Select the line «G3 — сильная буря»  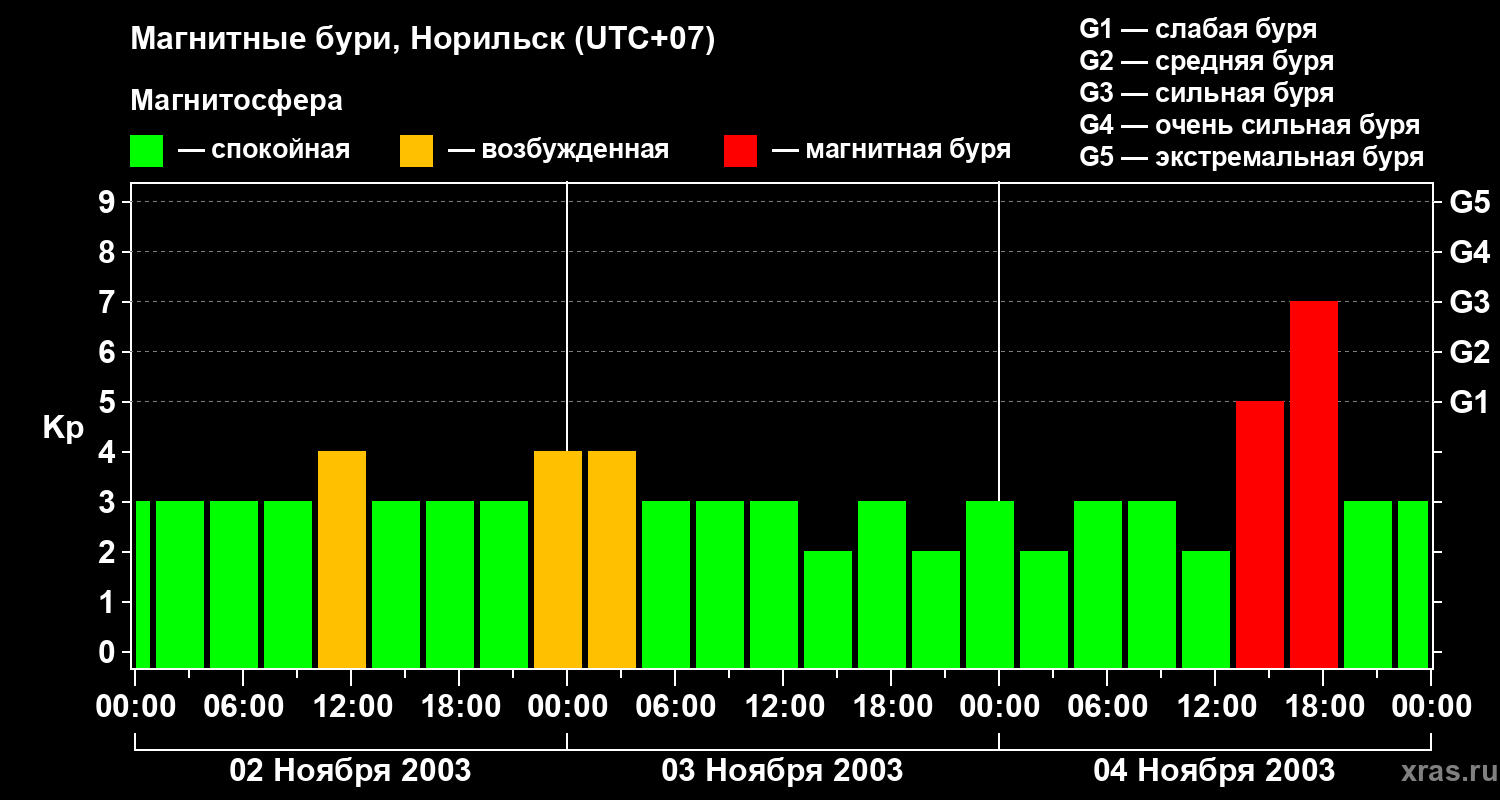pyautogui.click(x=1206, y=93)
